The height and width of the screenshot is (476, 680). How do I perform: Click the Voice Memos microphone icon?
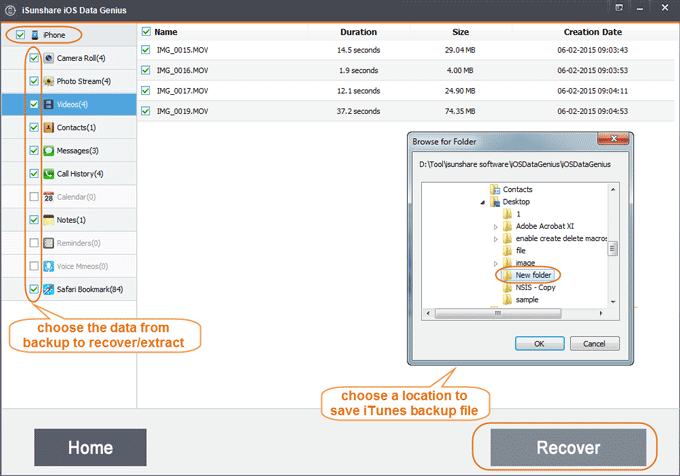click(49, 266)
